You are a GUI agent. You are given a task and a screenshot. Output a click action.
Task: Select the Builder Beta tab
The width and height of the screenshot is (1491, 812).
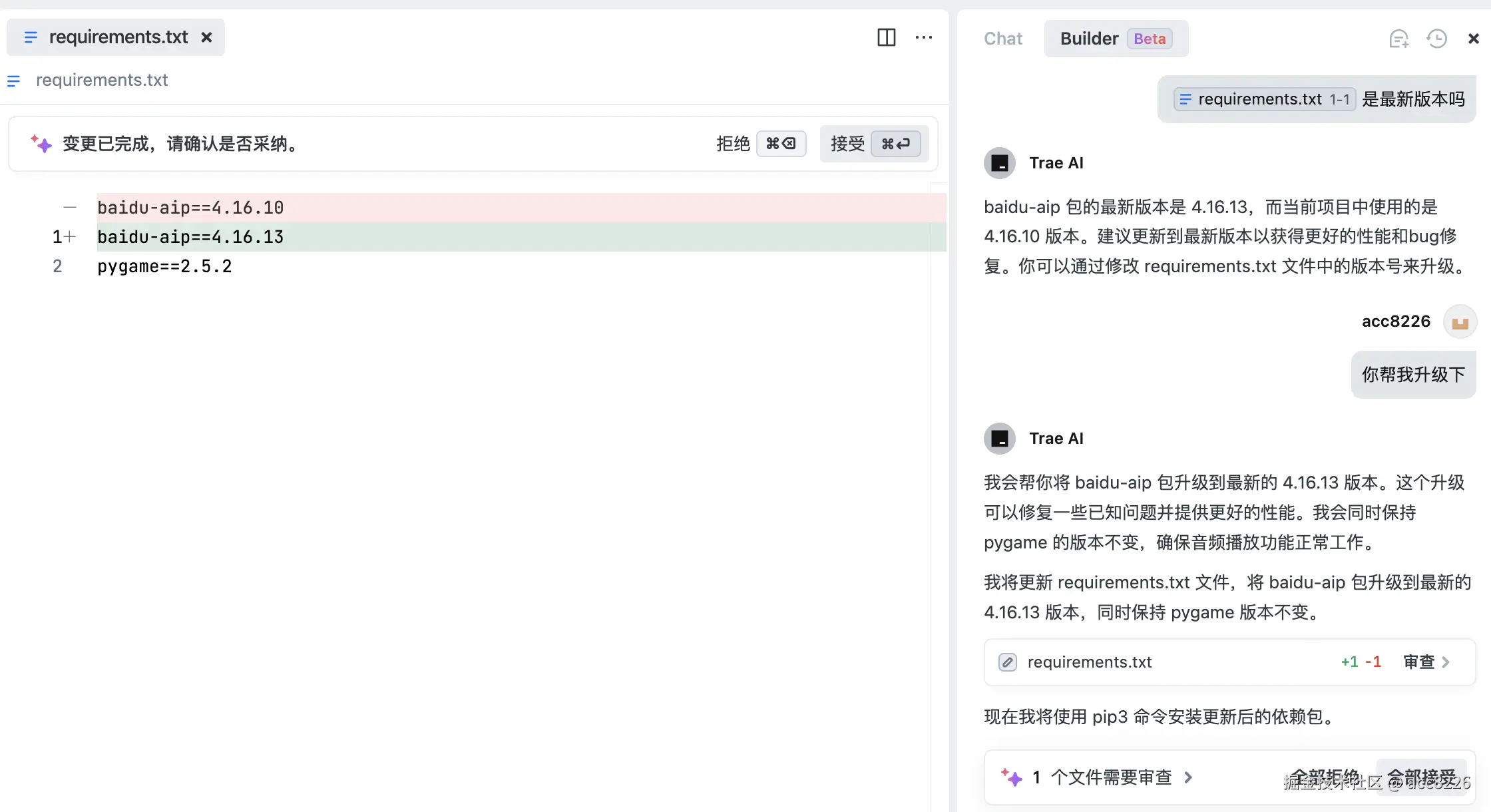[1115, 39]
